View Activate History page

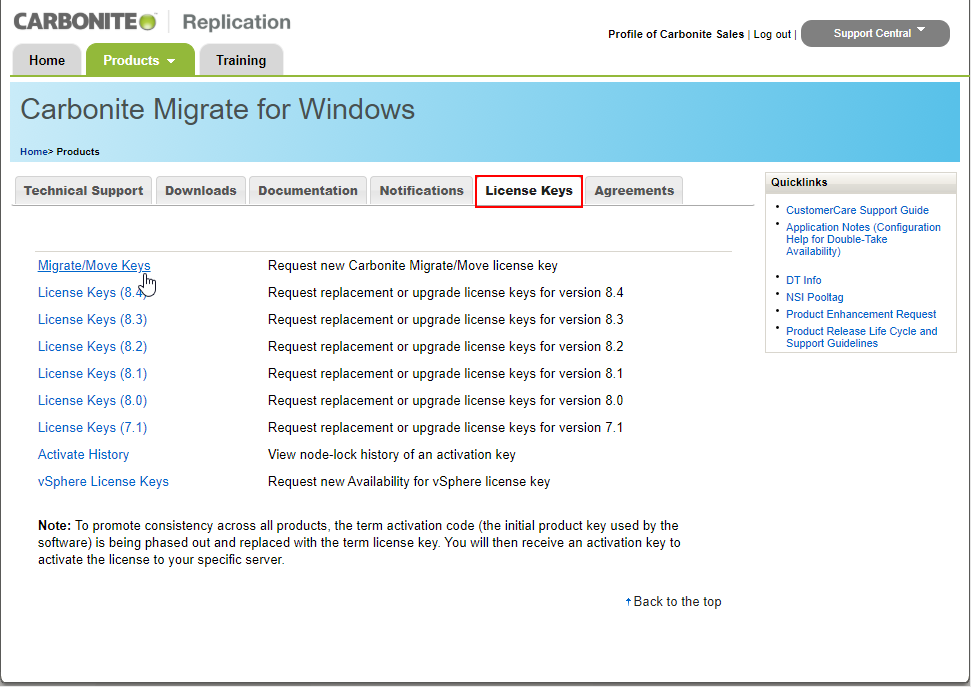[83, 455]
